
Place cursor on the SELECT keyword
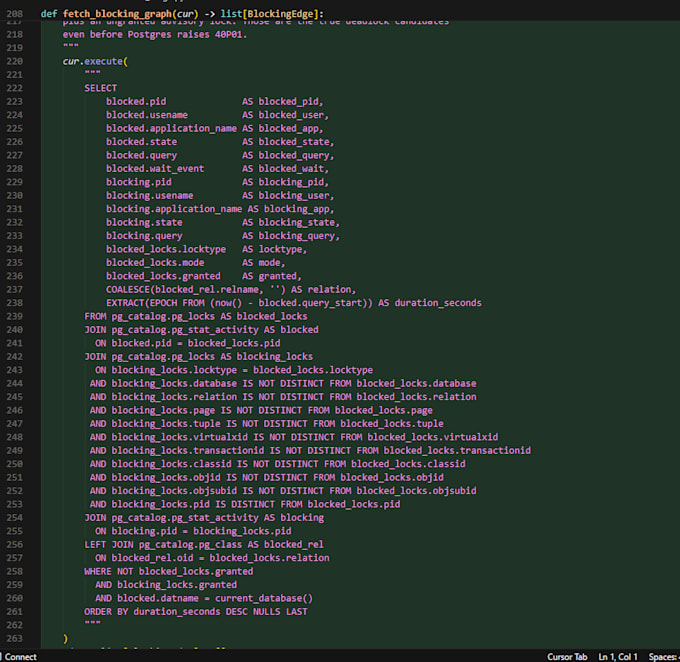(101, 88)
